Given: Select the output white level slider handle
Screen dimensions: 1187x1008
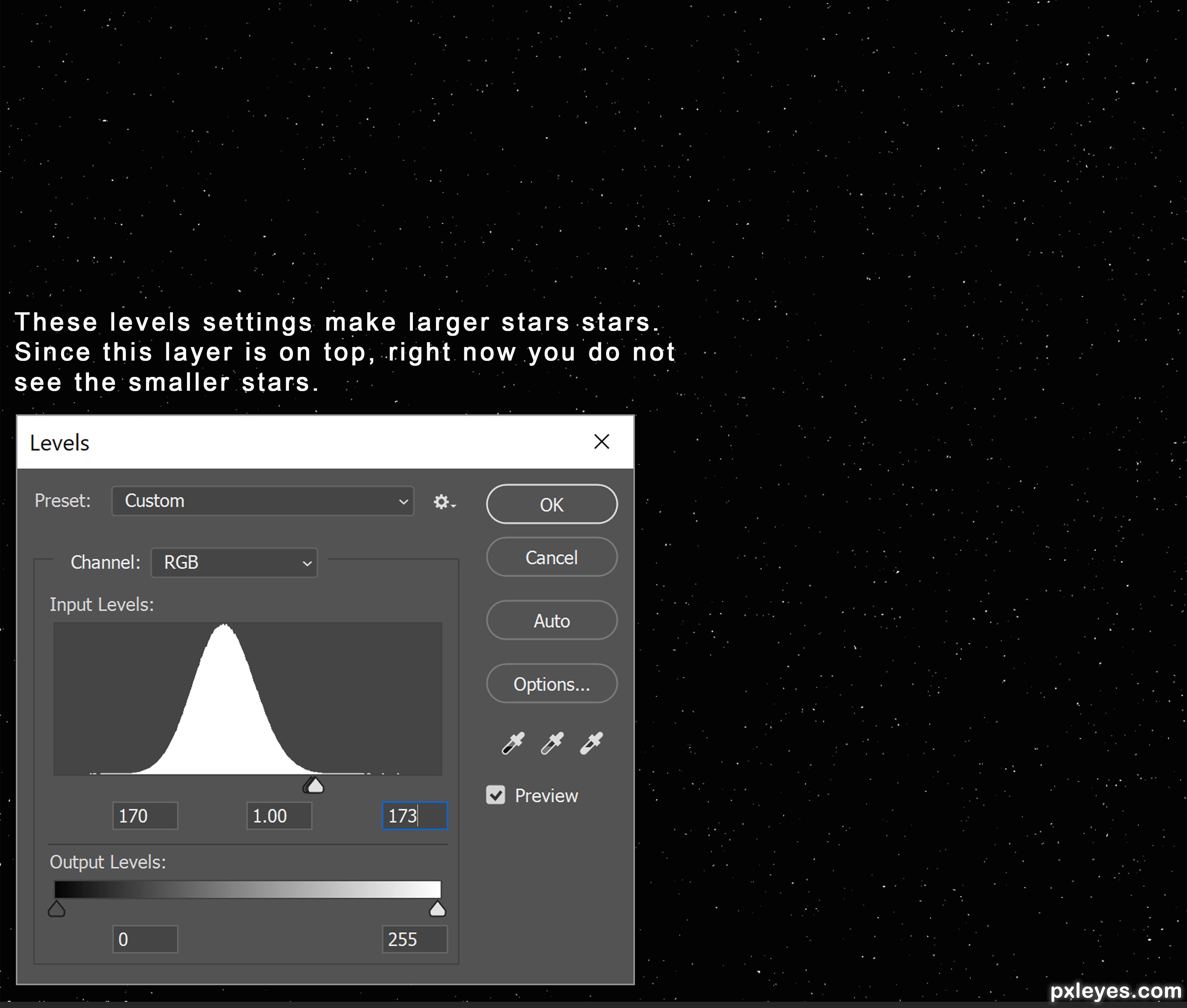Looking at the screenshot, I should (438, 909).
